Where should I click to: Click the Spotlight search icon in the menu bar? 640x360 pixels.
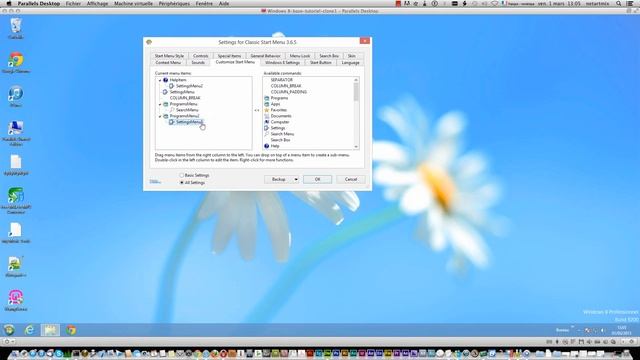pyautogui.click(x=619, y=3)
